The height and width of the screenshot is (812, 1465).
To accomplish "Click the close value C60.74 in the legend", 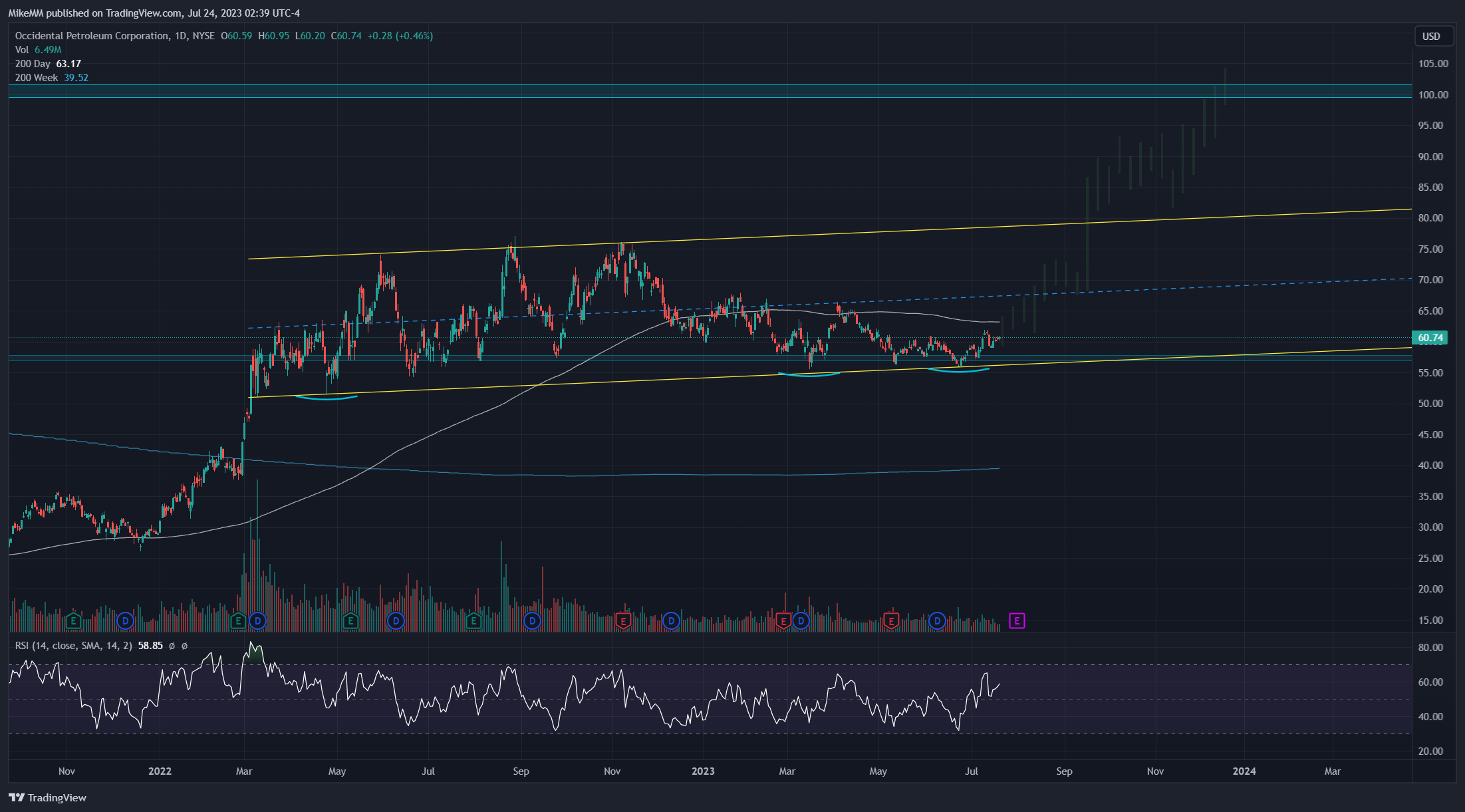I will [346, 36].
